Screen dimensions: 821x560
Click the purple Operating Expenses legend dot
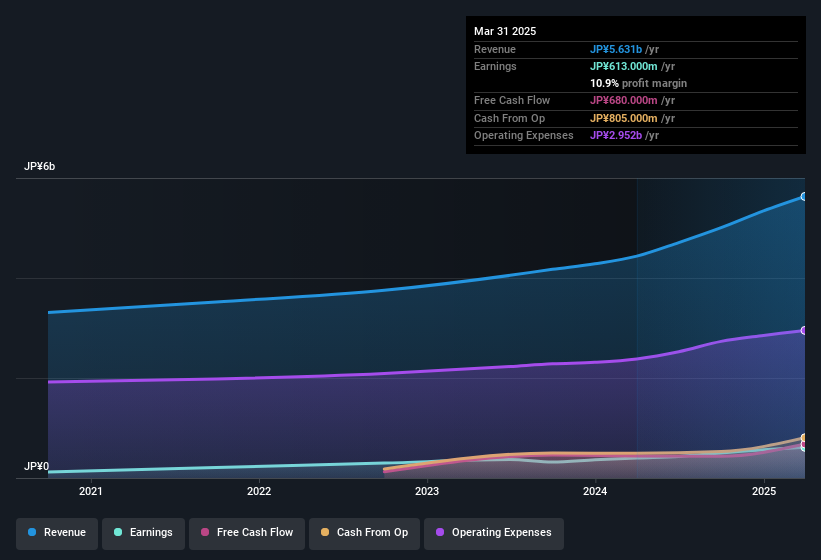click(x=440, y=532)
